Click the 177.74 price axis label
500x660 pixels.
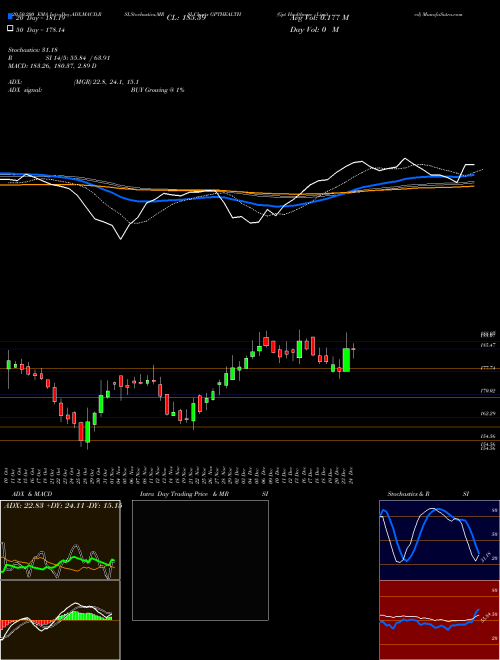488,368
